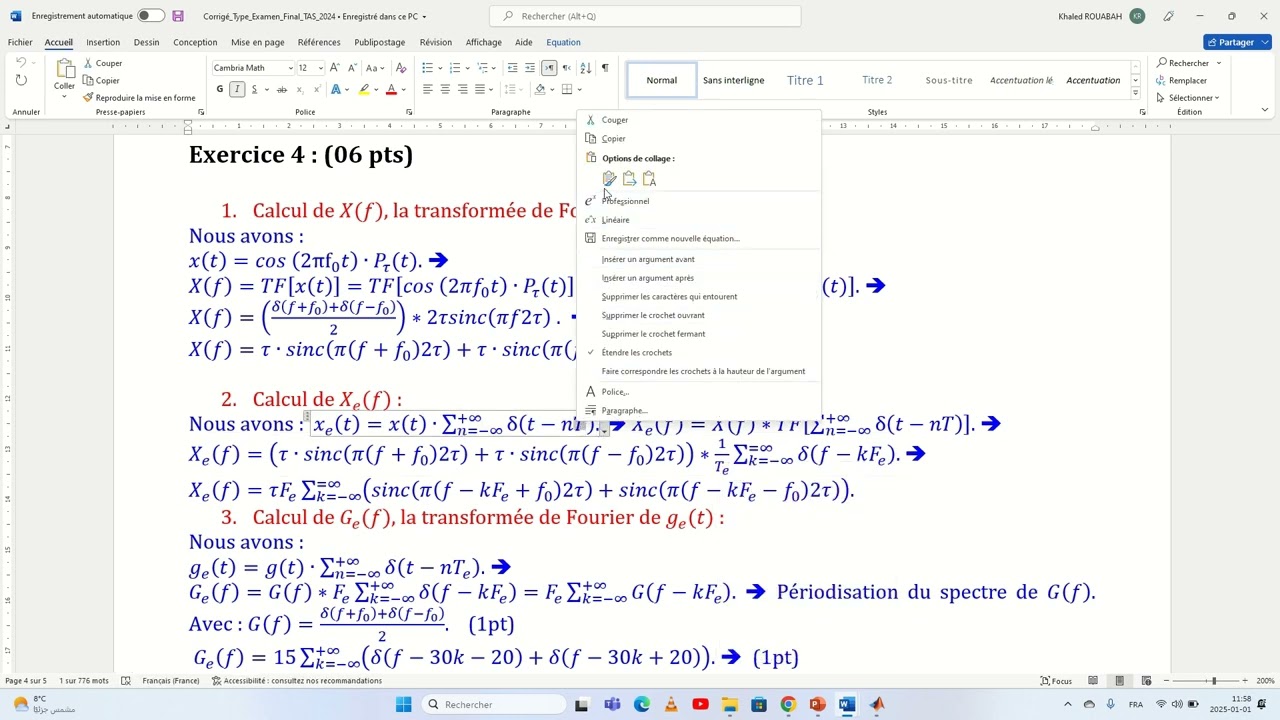Open the font size 12 dropdown
Viewport: 1280px width, 720px height.
click(x=320, y=68)
